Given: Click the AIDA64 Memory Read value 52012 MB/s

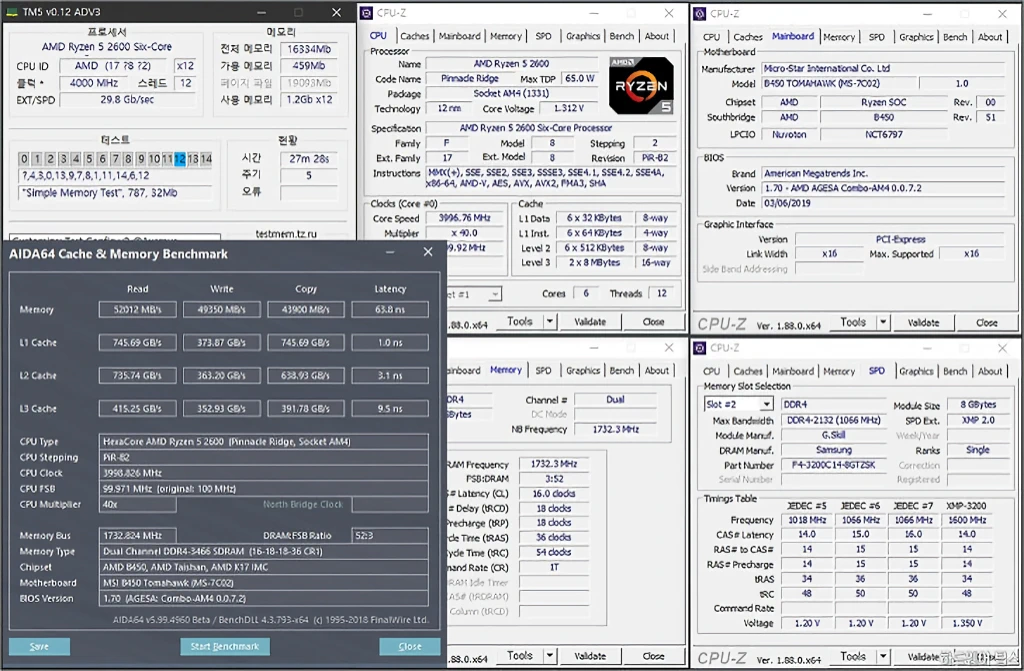Looking at the screenshot, I should pyautogui.click(x=137, y=309).
